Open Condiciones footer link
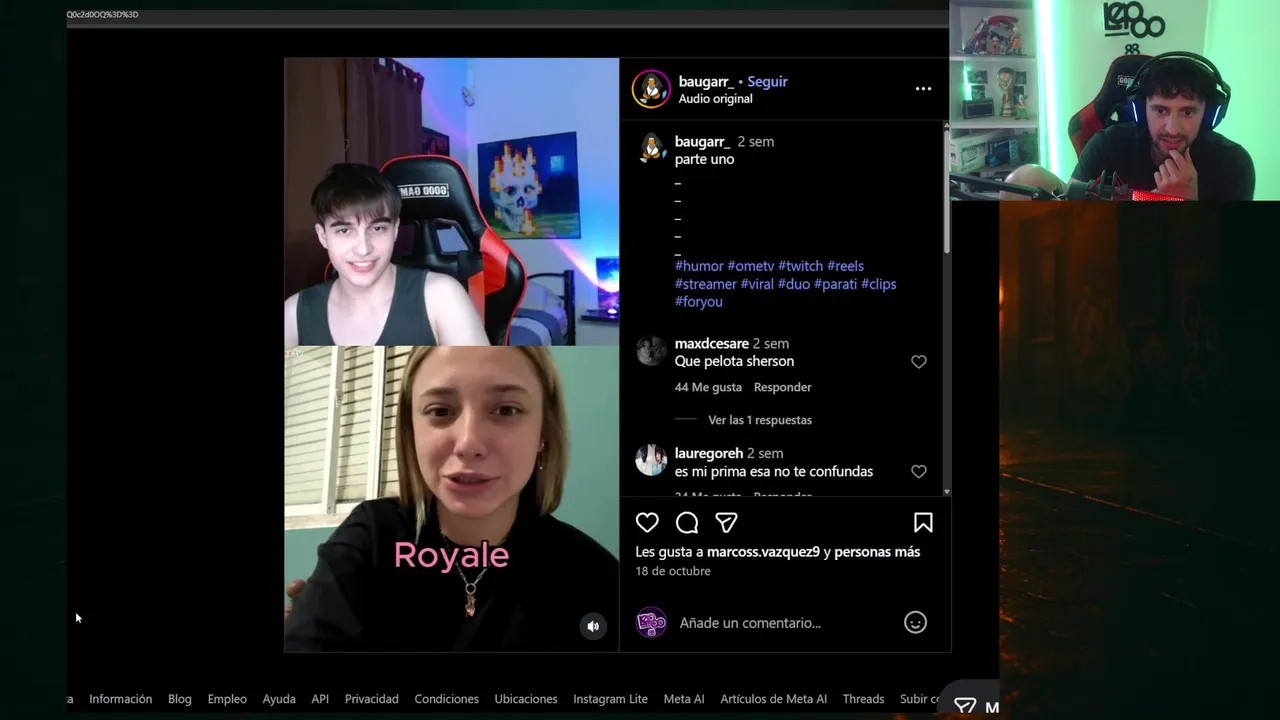1280x720 pixels. coord(447,699)
